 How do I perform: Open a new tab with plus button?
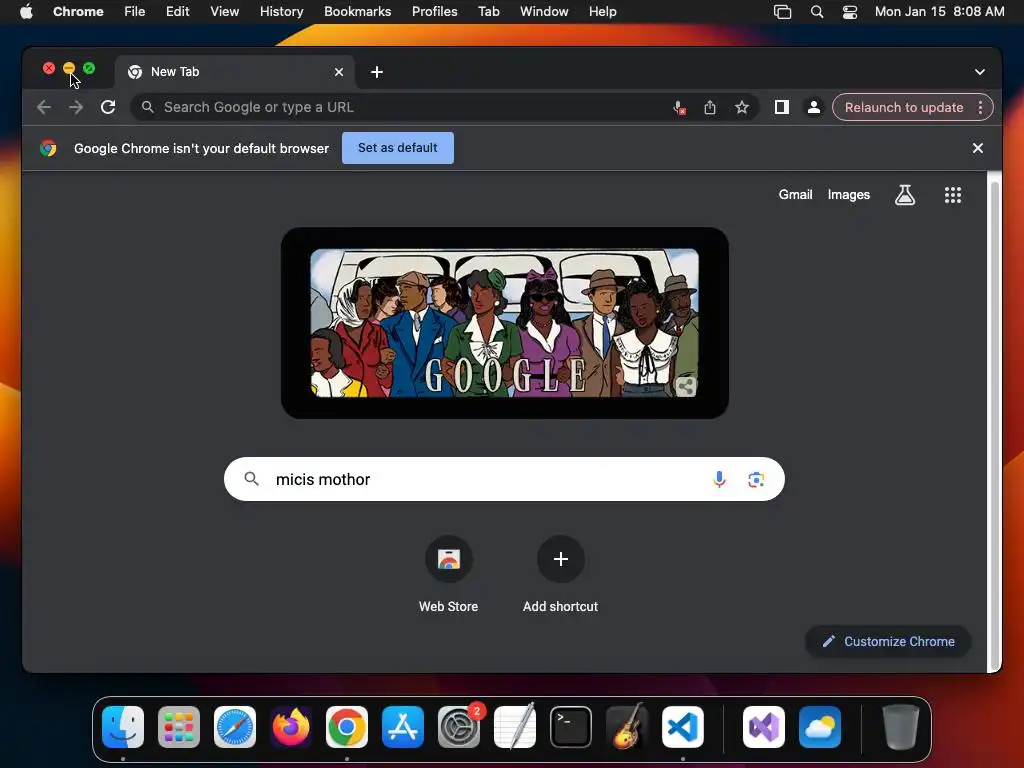click(377, 72)
